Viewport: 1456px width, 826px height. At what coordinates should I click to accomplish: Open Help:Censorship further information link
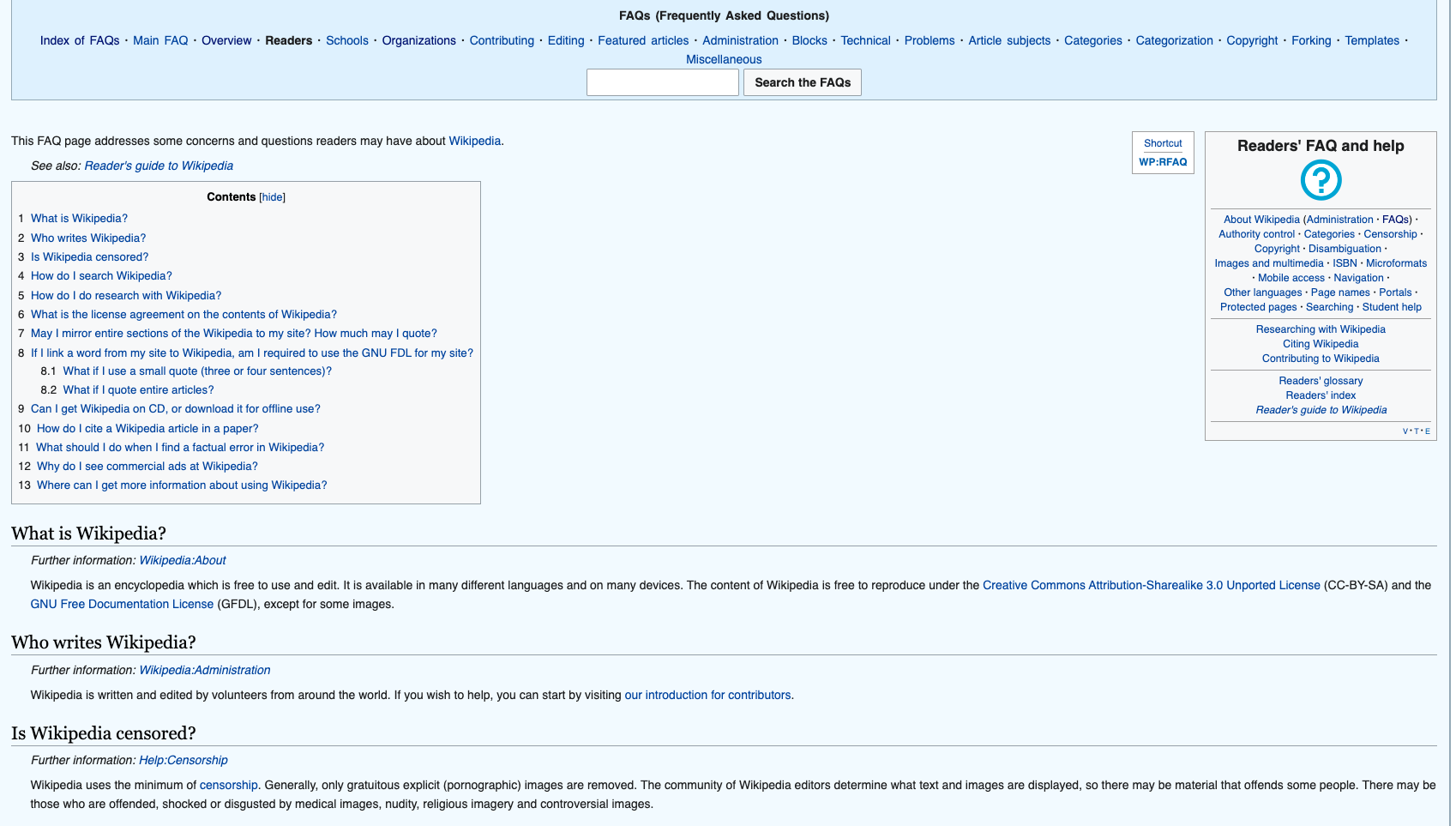[184, 760]
